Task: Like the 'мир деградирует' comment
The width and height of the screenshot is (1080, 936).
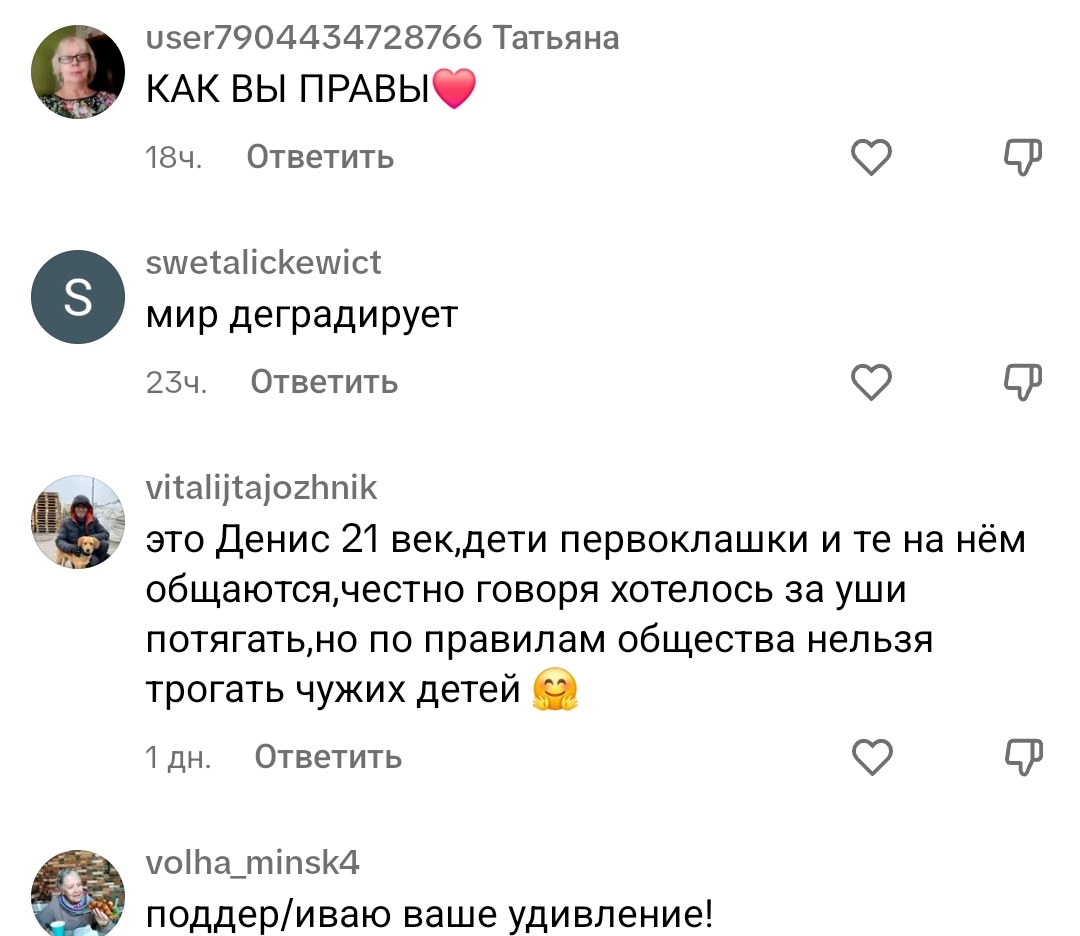Action: (x=871, y=381)
